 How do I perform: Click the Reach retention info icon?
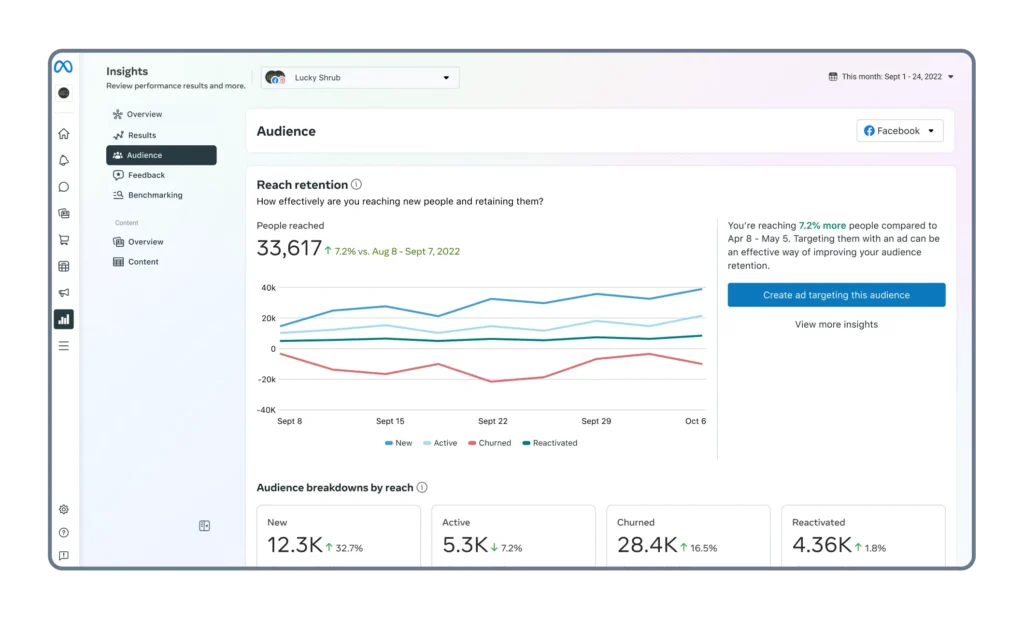357,185
